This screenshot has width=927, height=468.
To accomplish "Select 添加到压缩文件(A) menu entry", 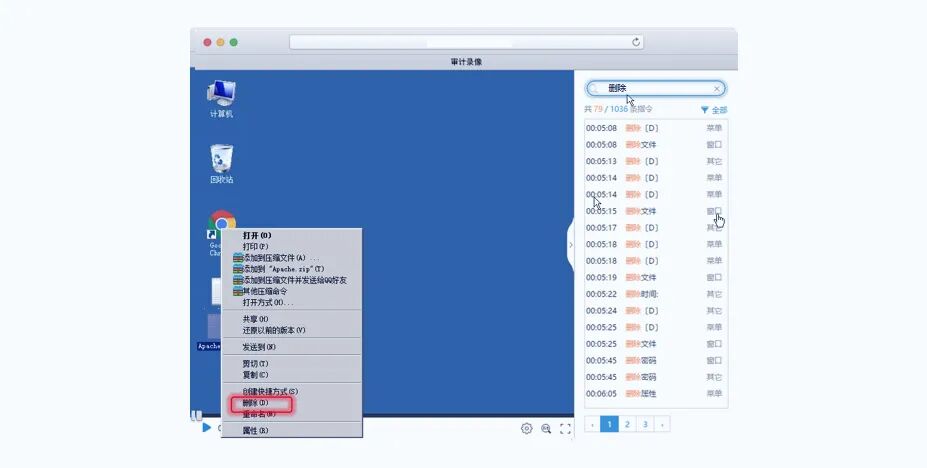I will coord(291,258).
